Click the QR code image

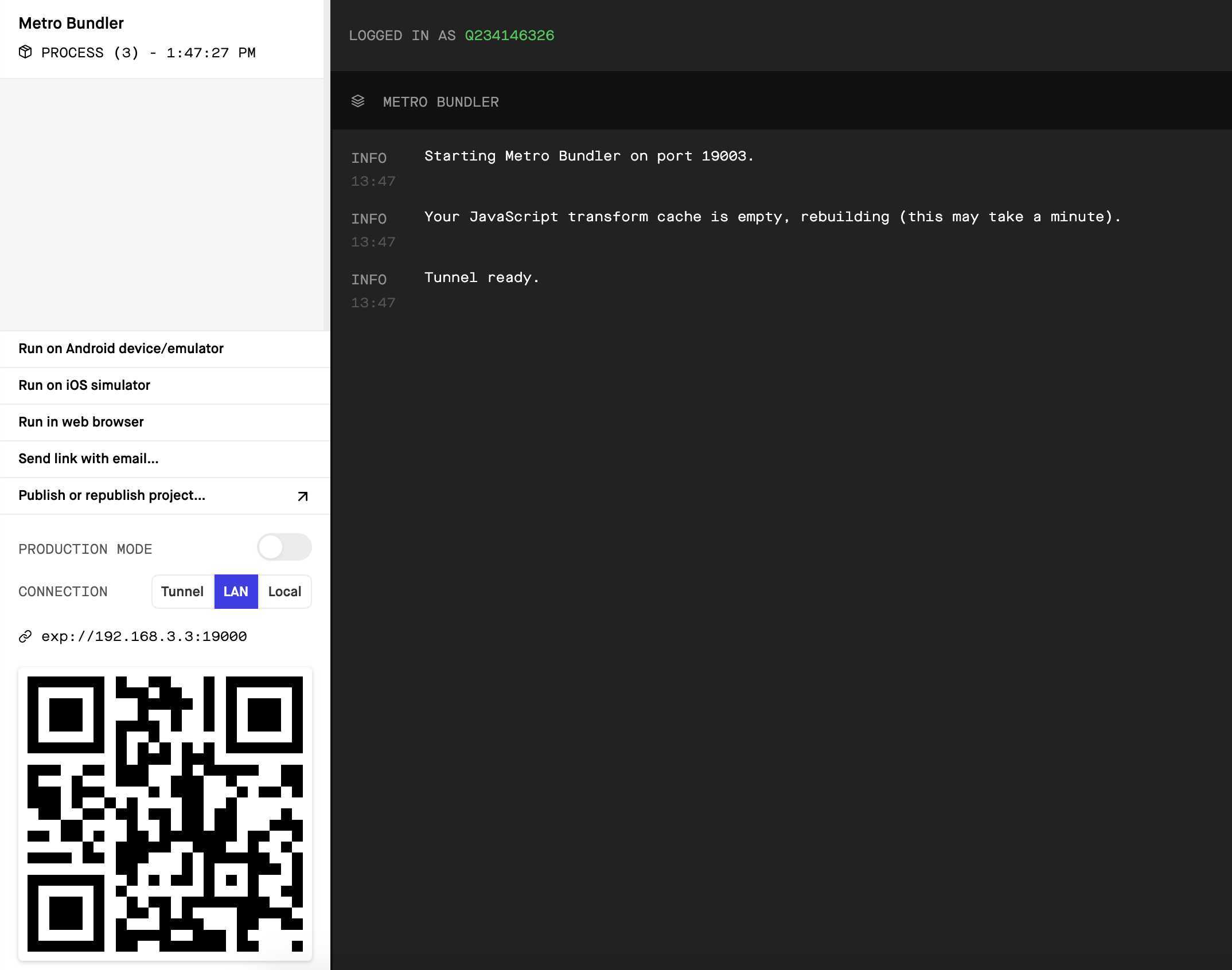[165, 814]
